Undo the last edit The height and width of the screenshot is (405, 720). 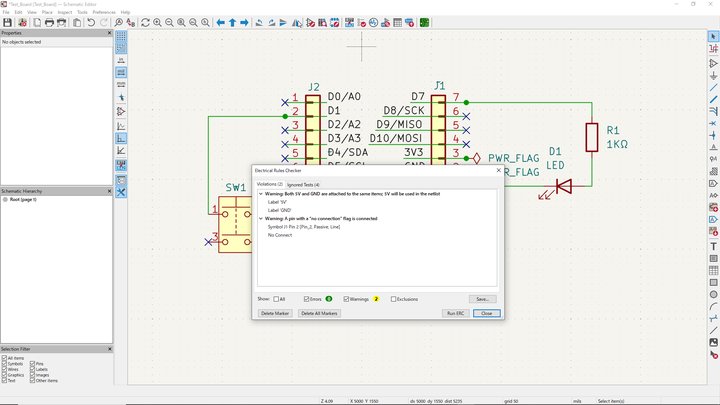point(91,22)
